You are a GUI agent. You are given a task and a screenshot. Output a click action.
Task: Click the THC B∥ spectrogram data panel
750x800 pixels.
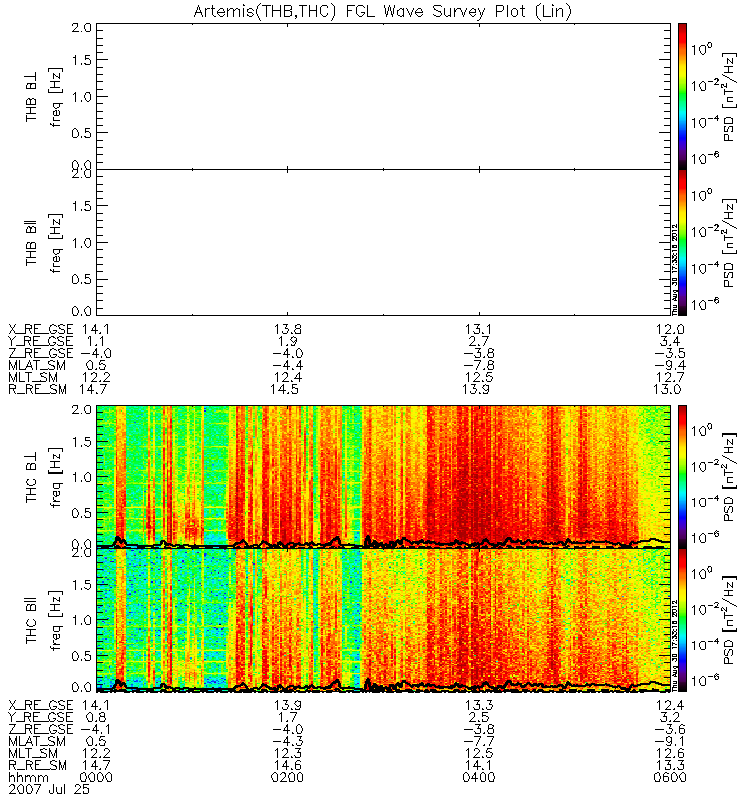click(383, 620)
